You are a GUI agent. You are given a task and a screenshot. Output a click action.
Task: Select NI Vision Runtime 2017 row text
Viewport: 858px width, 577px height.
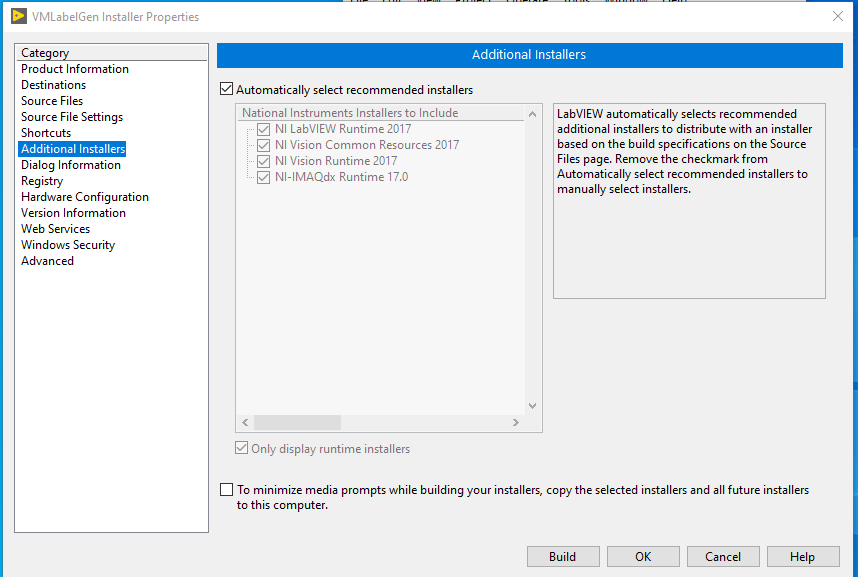click(336, 161)
